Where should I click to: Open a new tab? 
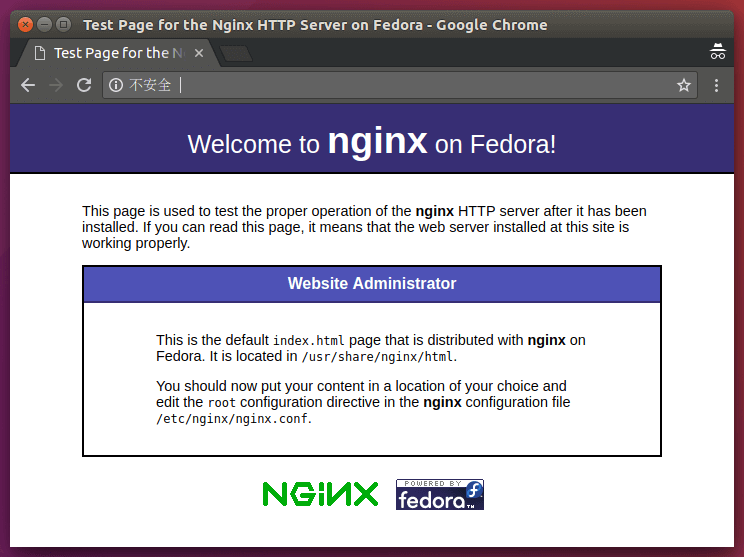[236, 54]
